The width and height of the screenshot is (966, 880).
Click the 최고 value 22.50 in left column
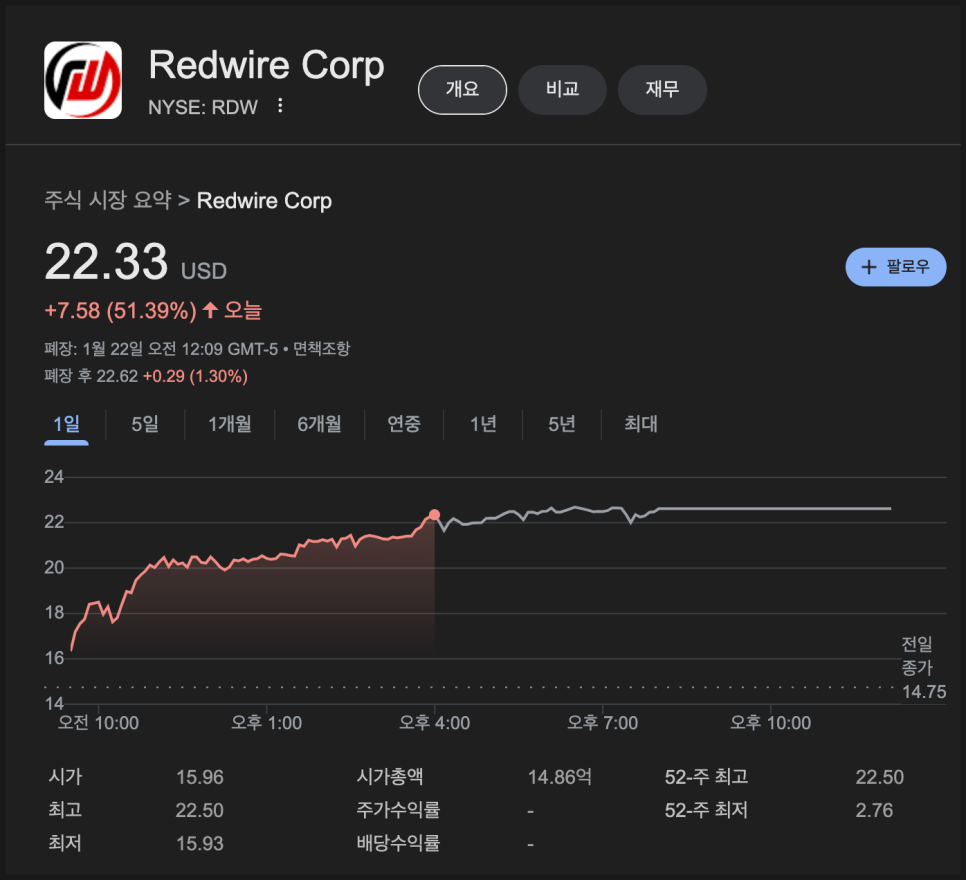click(x=200, y=810)
